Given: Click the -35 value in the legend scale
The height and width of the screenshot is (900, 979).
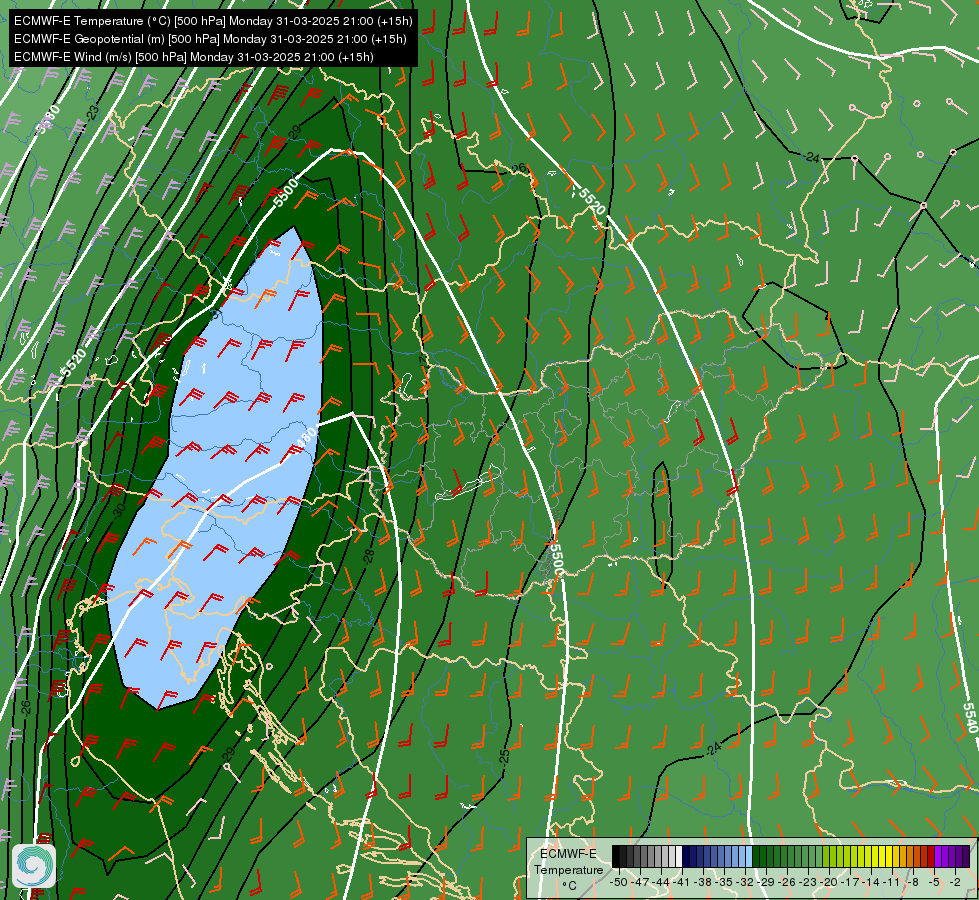Looking at the screenshot, I should pyautogui.click(x=725, y=882).
